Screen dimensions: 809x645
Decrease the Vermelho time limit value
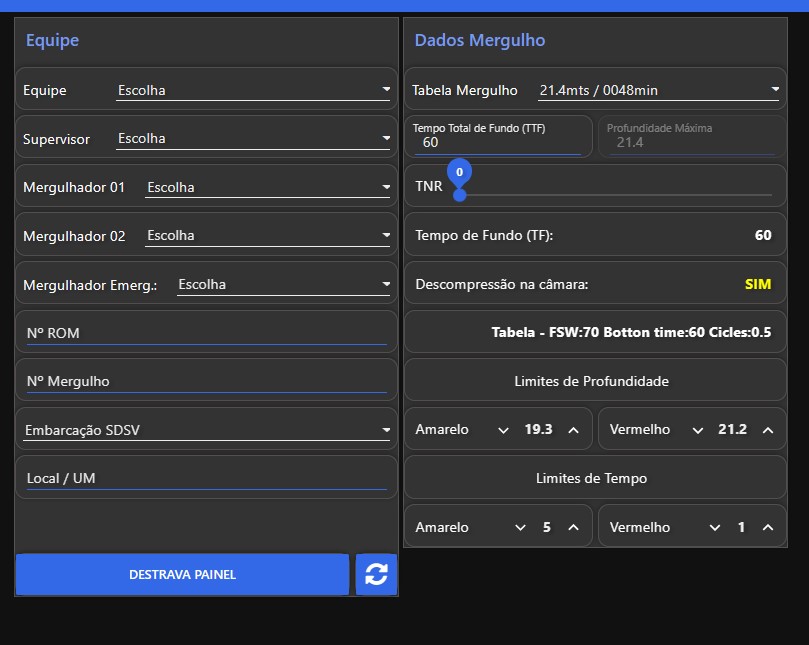coord(713,528)
